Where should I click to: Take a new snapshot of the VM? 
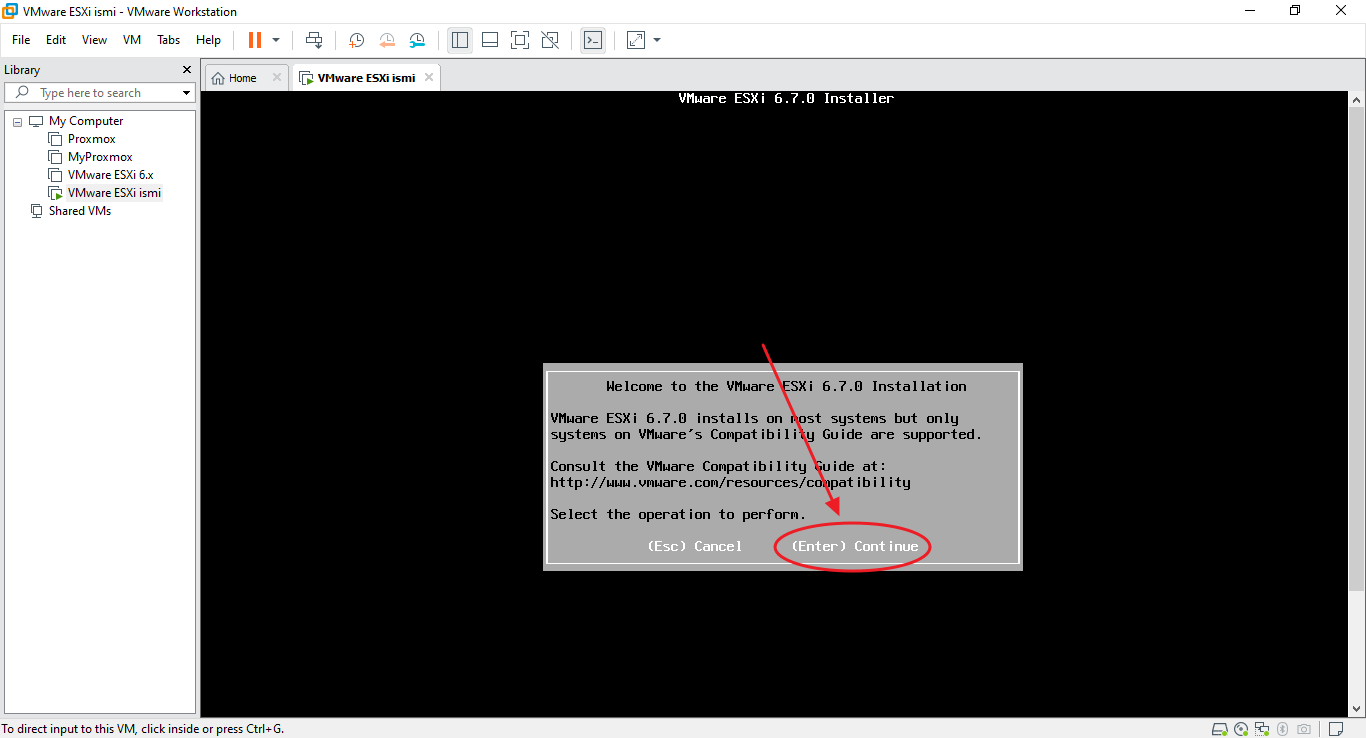(356, 40)
